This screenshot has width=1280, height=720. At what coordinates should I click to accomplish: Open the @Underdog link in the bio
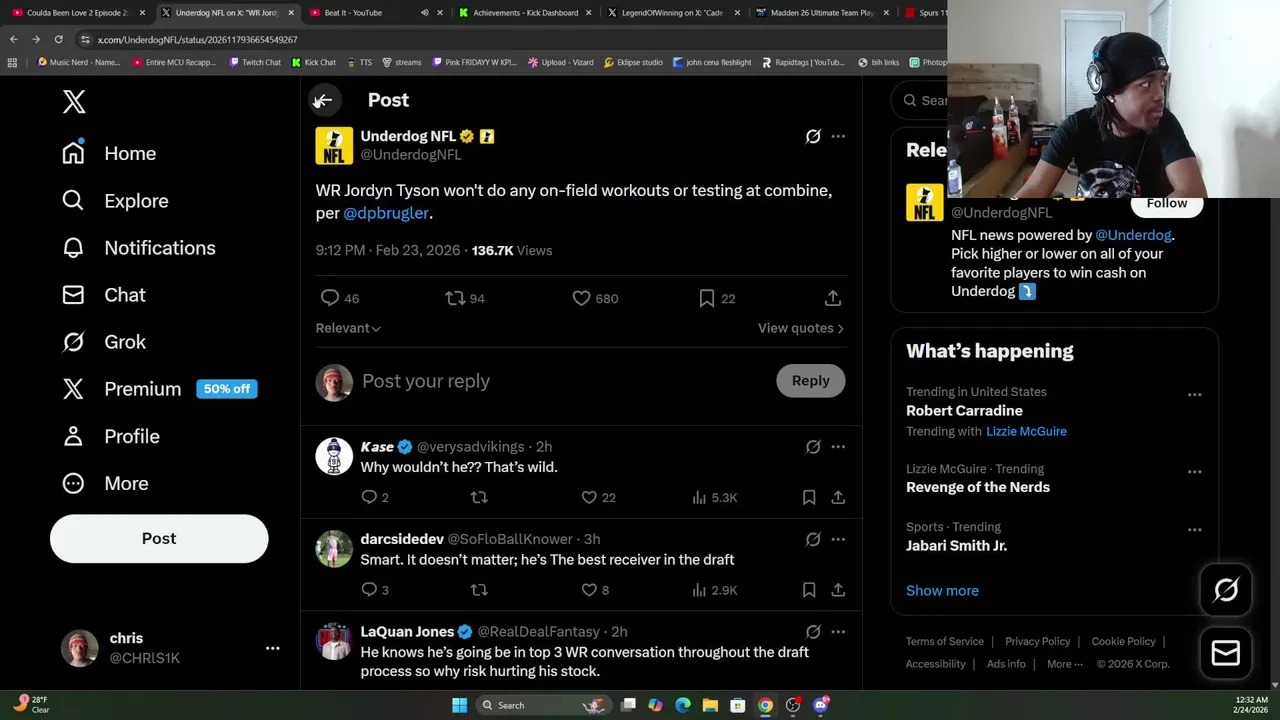(1133, 235)
